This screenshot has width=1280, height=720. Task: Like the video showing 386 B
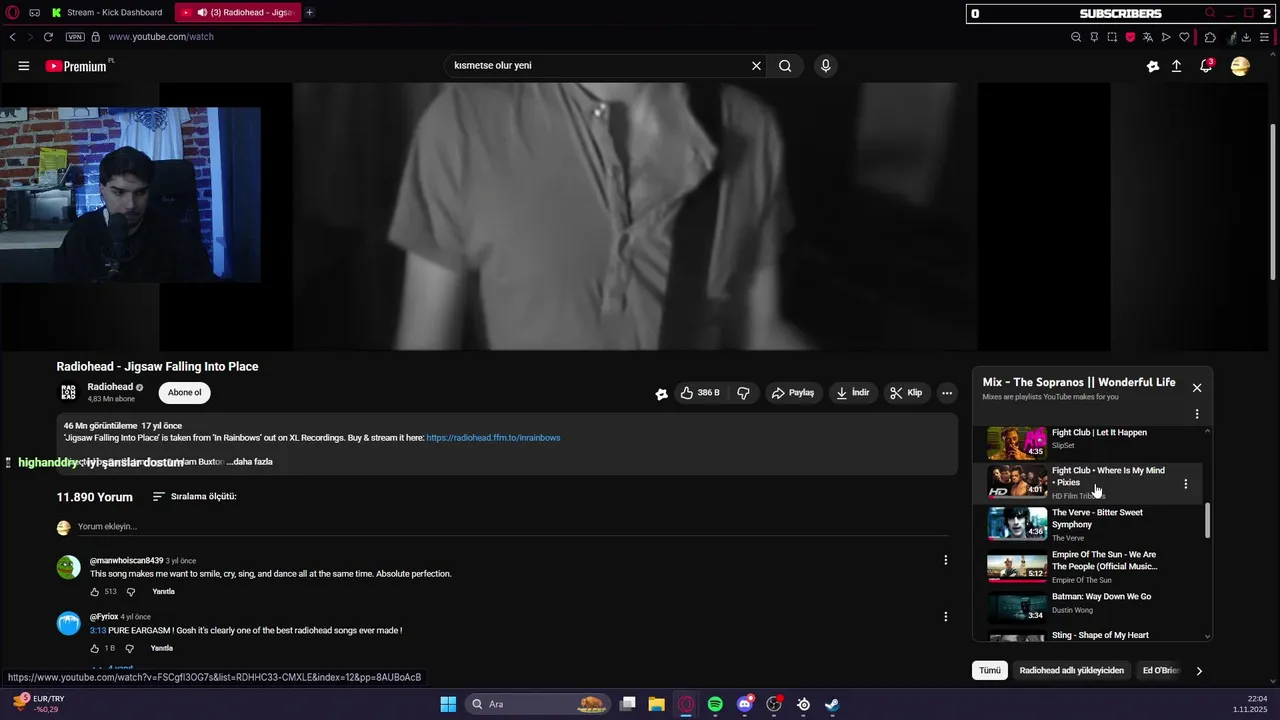tap(700, 393)
